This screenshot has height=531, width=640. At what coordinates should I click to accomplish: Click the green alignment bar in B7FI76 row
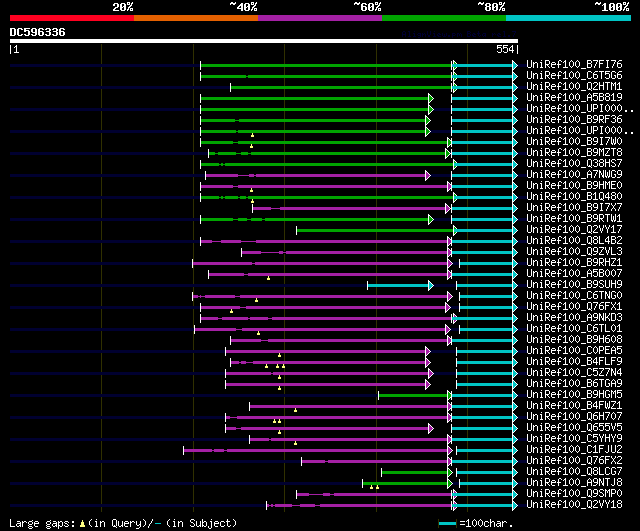click(x=327, y=65)
